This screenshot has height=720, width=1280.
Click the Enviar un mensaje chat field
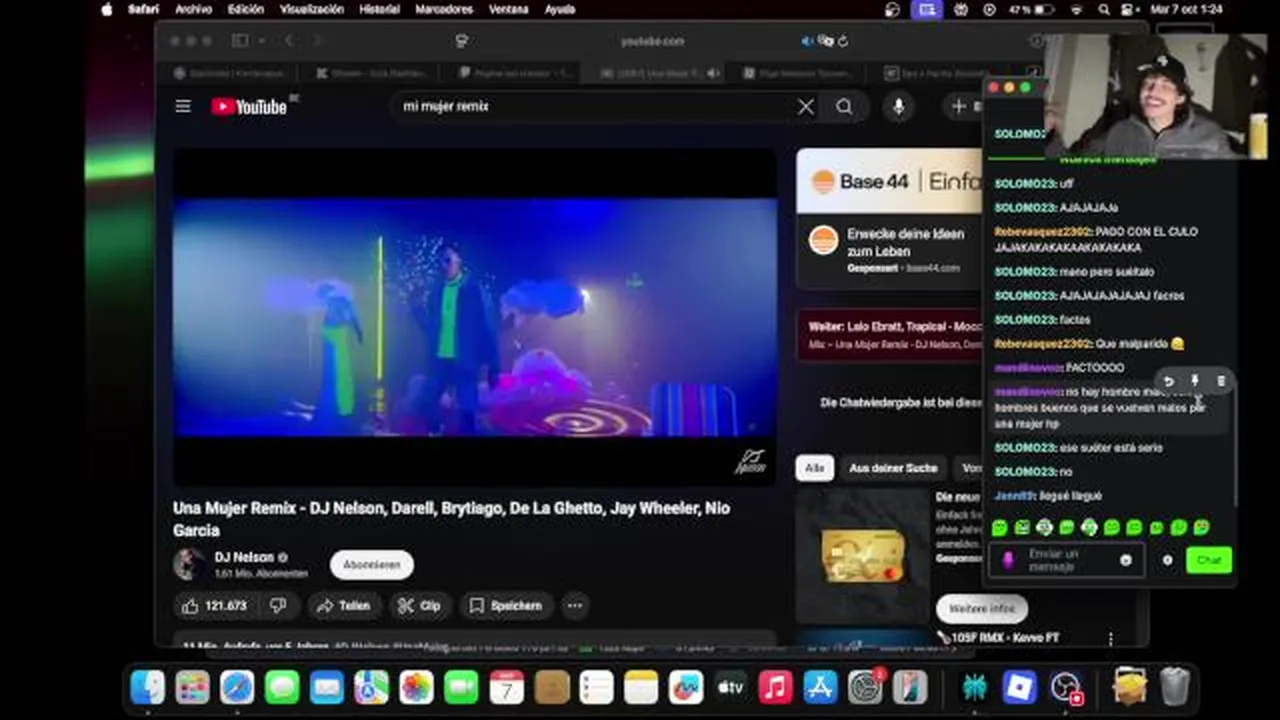coord(1066,560)
